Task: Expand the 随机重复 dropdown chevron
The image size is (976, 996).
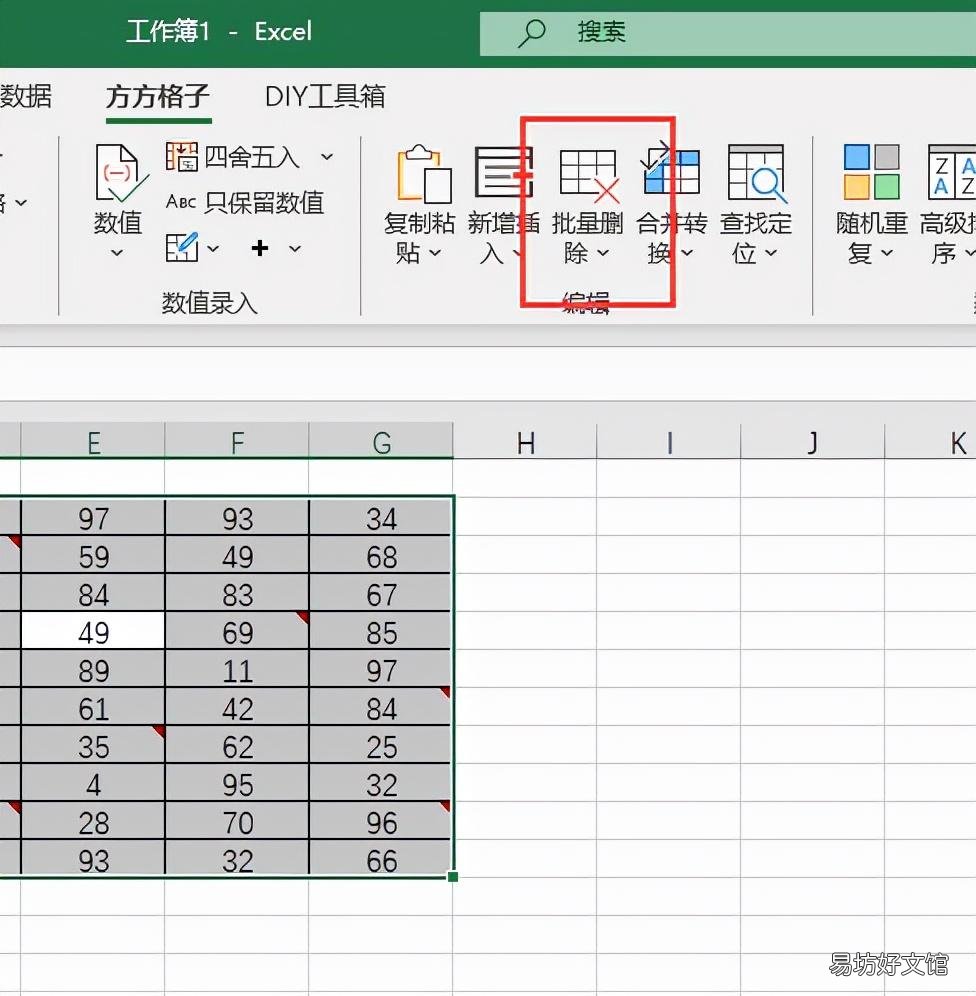Action: pyautogui.click(x=887, y=253)
